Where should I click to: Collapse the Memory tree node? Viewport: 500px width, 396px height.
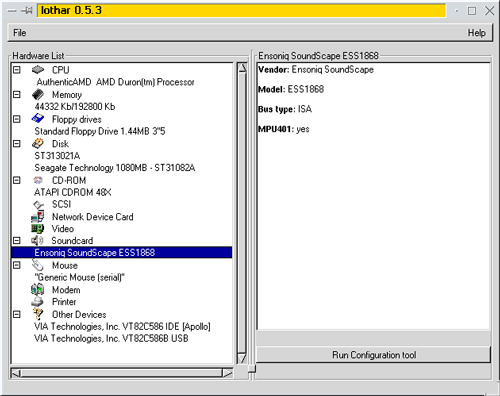[x=17, y=95]
